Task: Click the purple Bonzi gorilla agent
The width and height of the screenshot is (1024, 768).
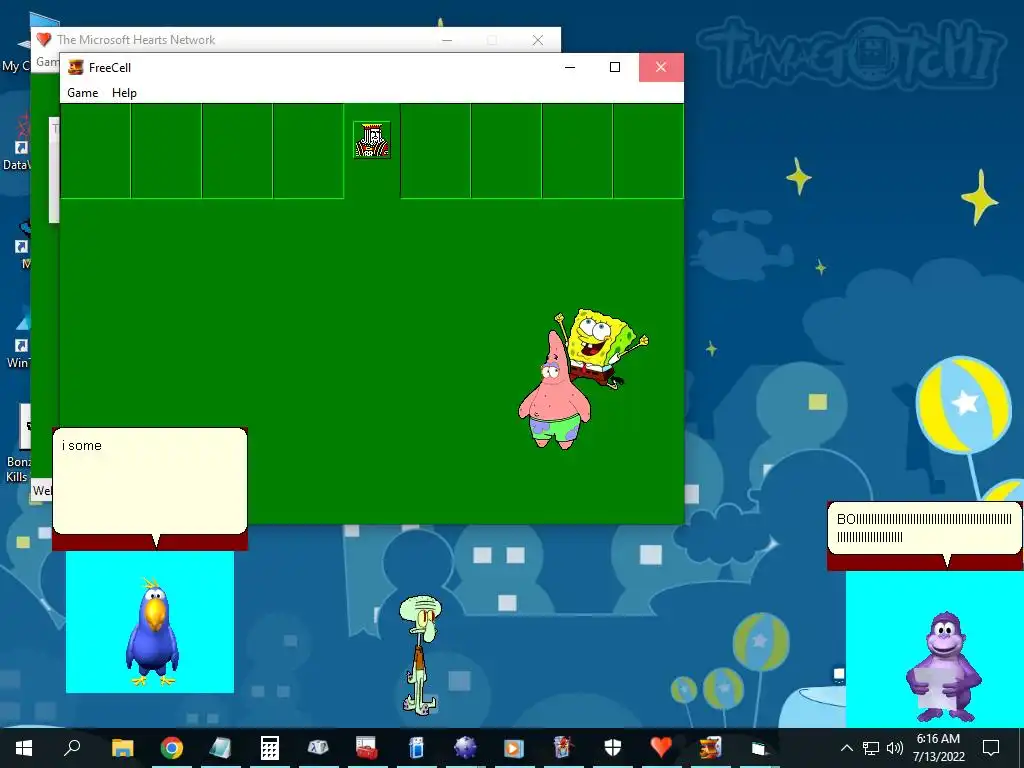Action: [x=944, y=667]
